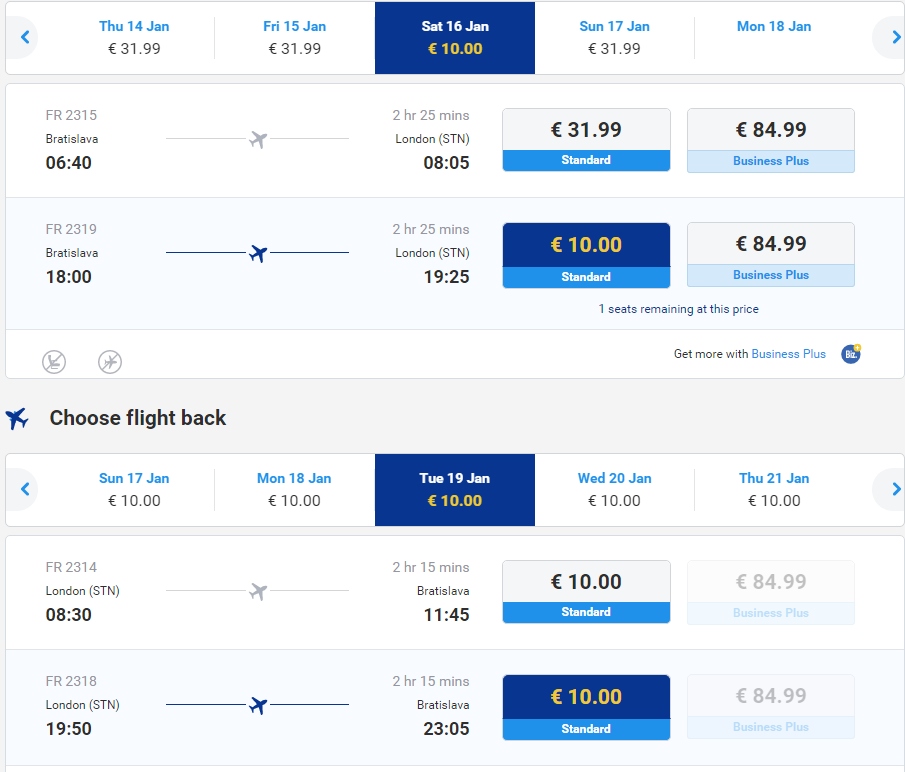Click the plane icon beside Choose flight back

17,418
